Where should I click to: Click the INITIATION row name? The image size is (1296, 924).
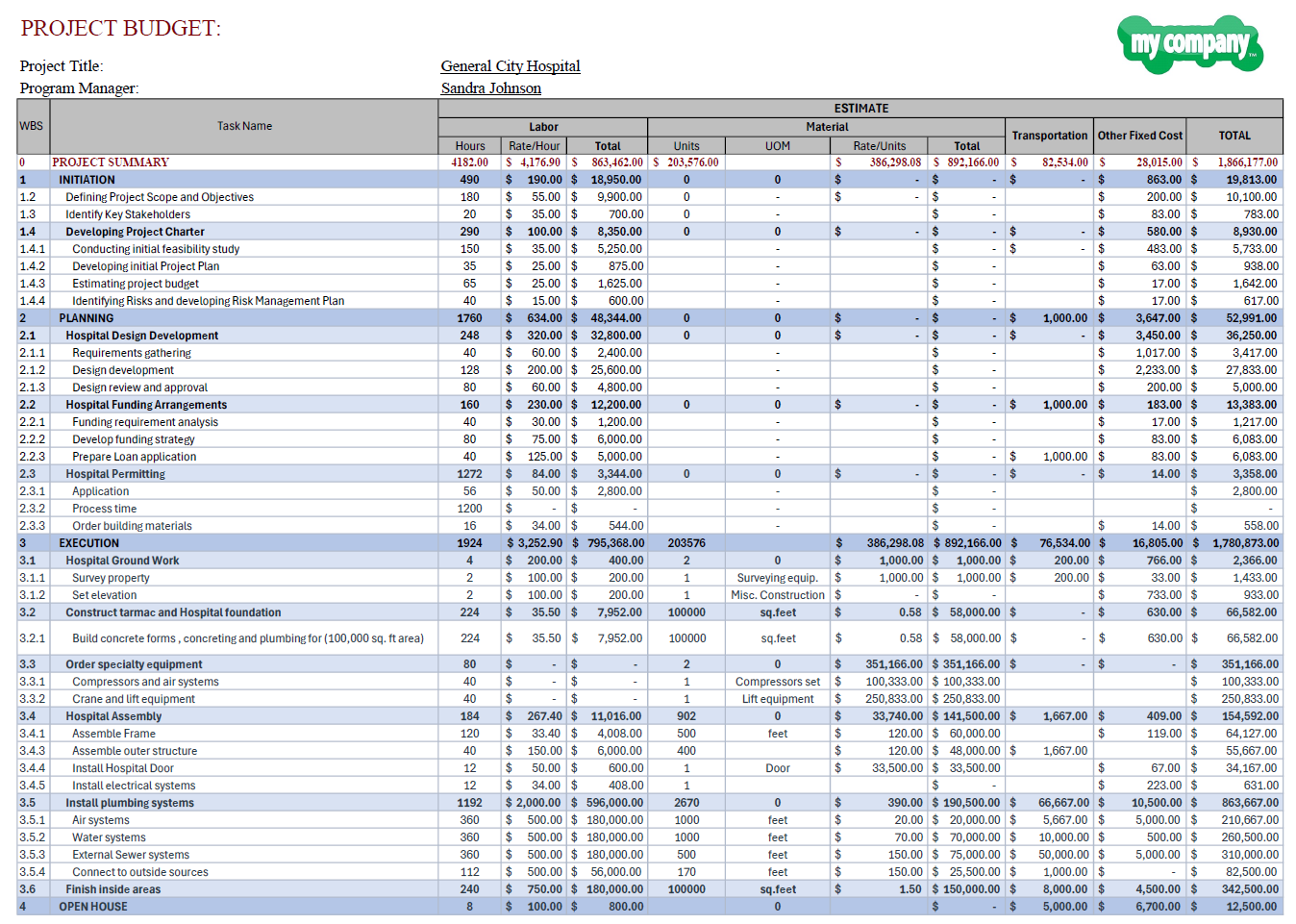(87, 180)
